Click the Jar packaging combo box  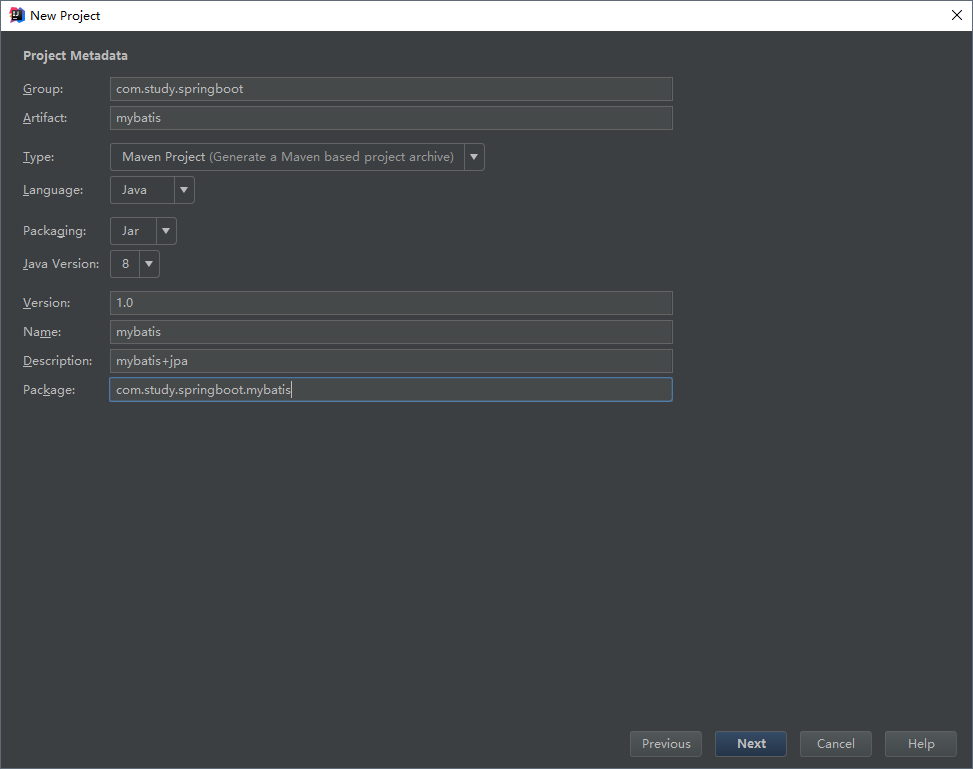pyautogui.click(x=143, y=231)
